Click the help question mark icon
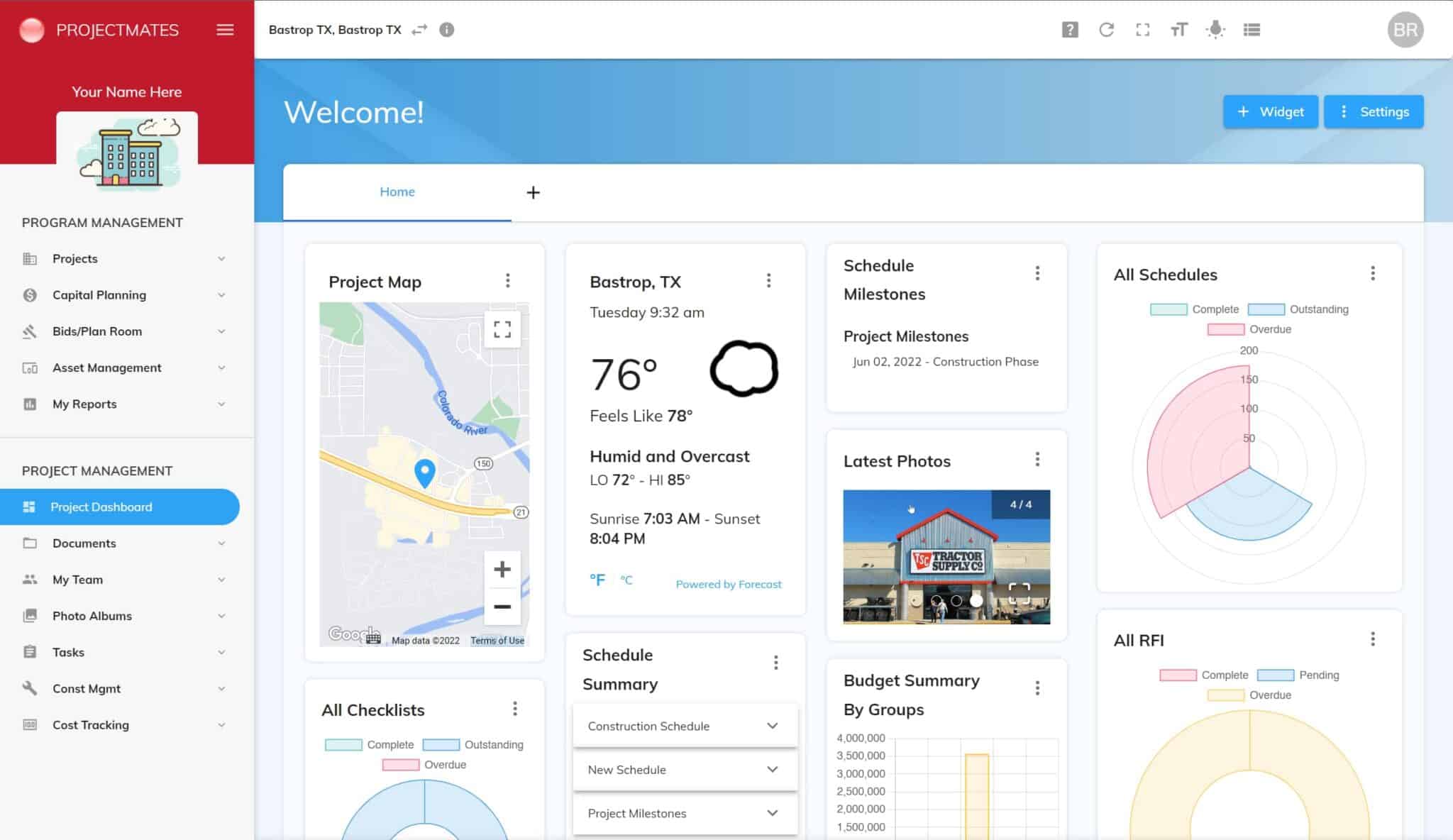Screen dimensions: 1453x840 point(1070,30)
